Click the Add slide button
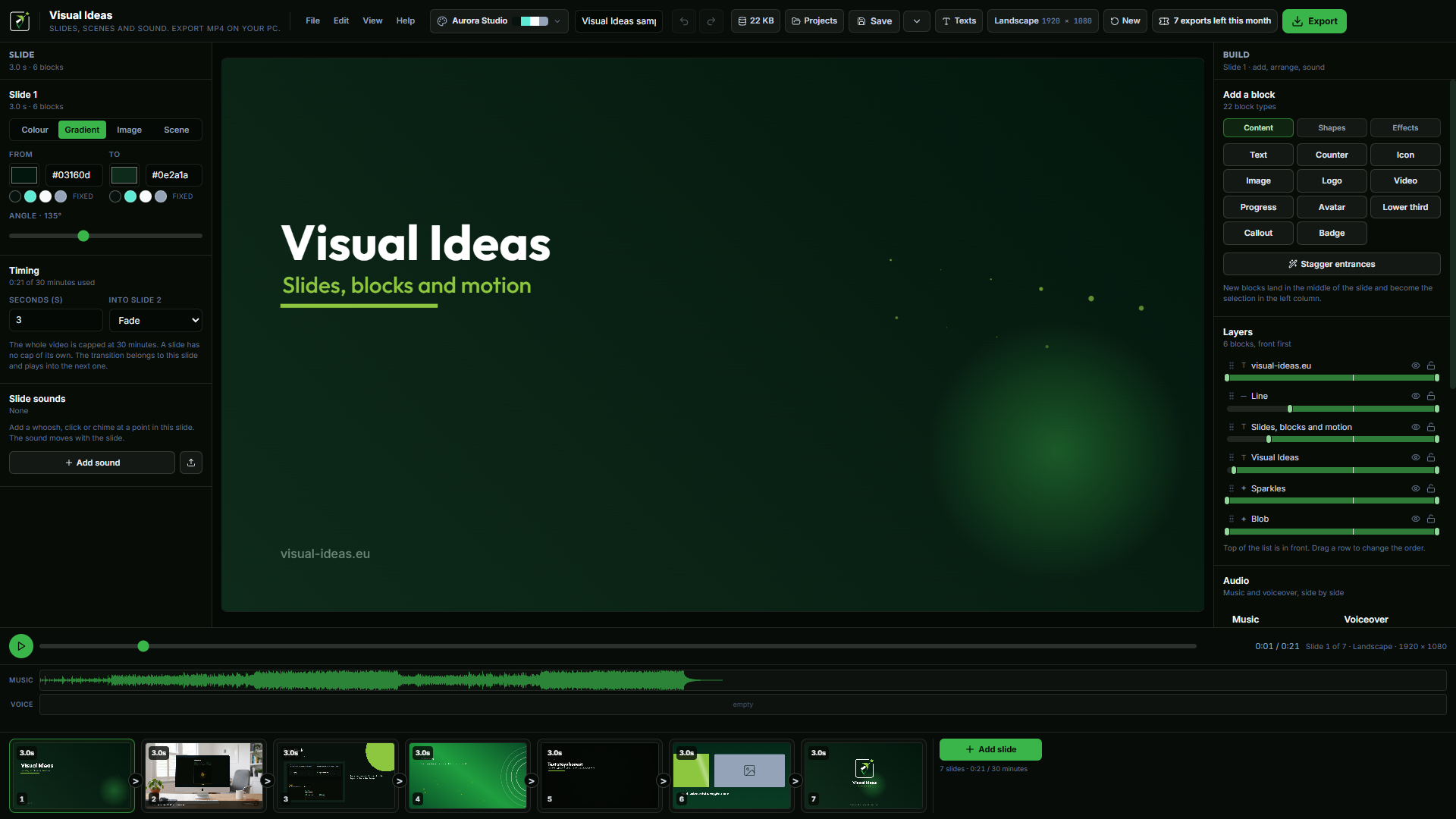The width and height of the screenshot is (1456, 819). (x=990, y=749)
